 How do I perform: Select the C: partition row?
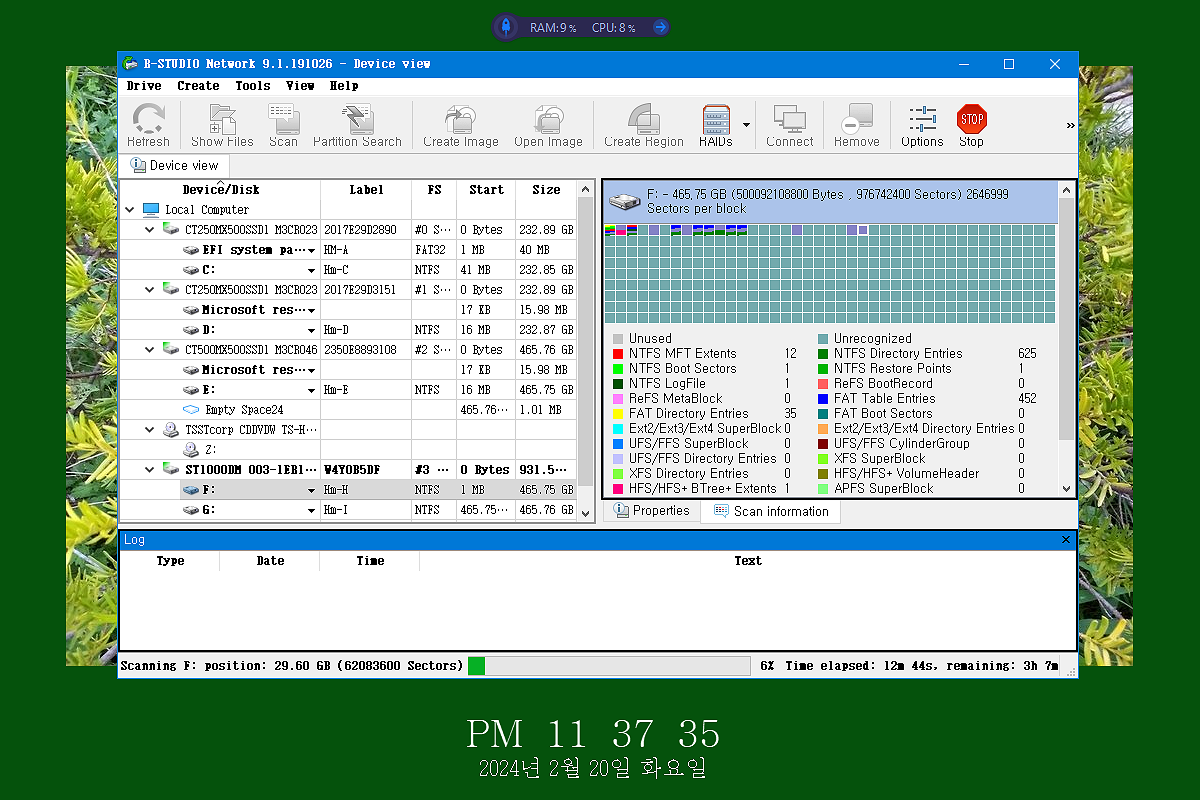point(348,270)
